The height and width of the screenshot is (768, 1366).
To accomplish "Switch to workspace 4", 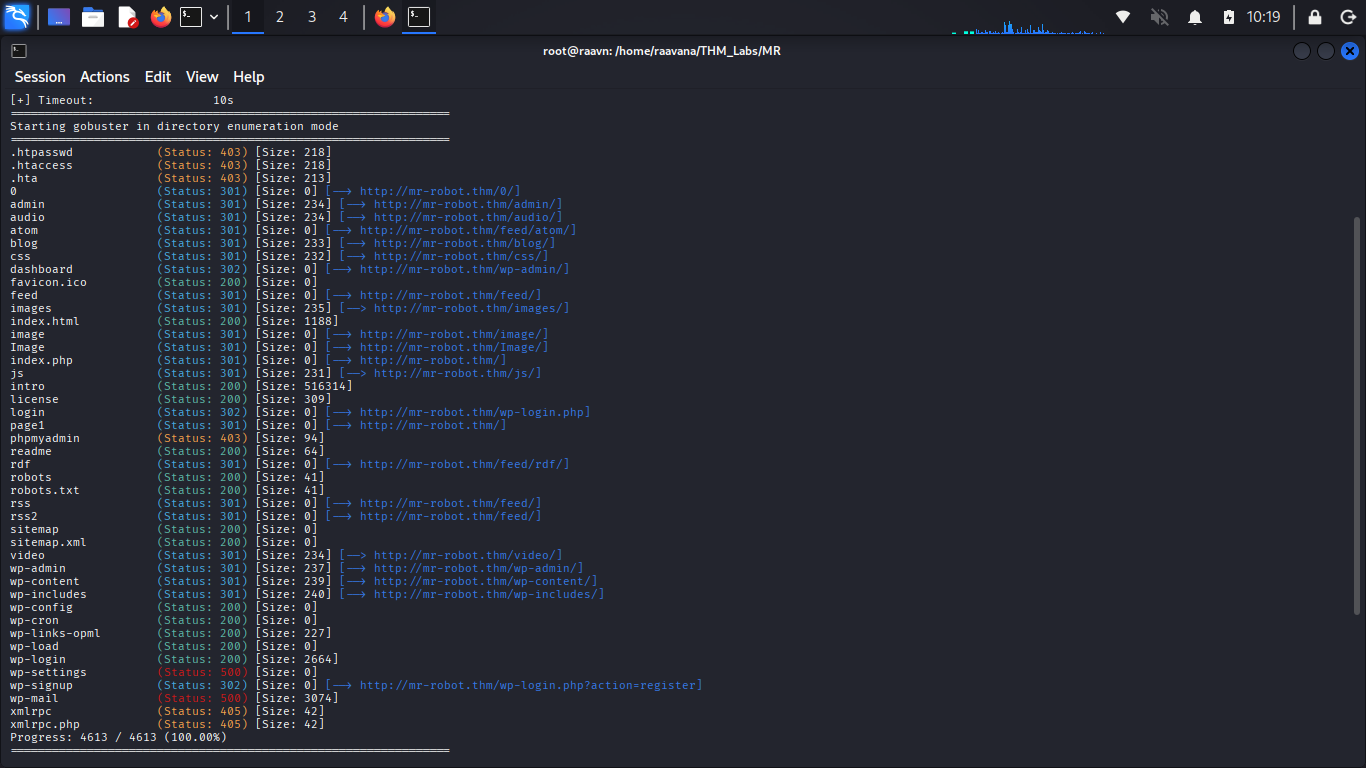I will tap(344, 17).
